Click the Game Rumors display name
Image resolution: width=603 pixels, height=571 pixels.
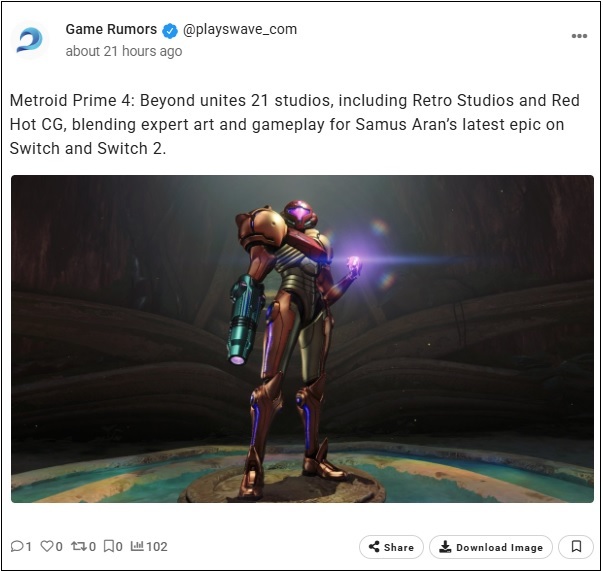[111, 29]
